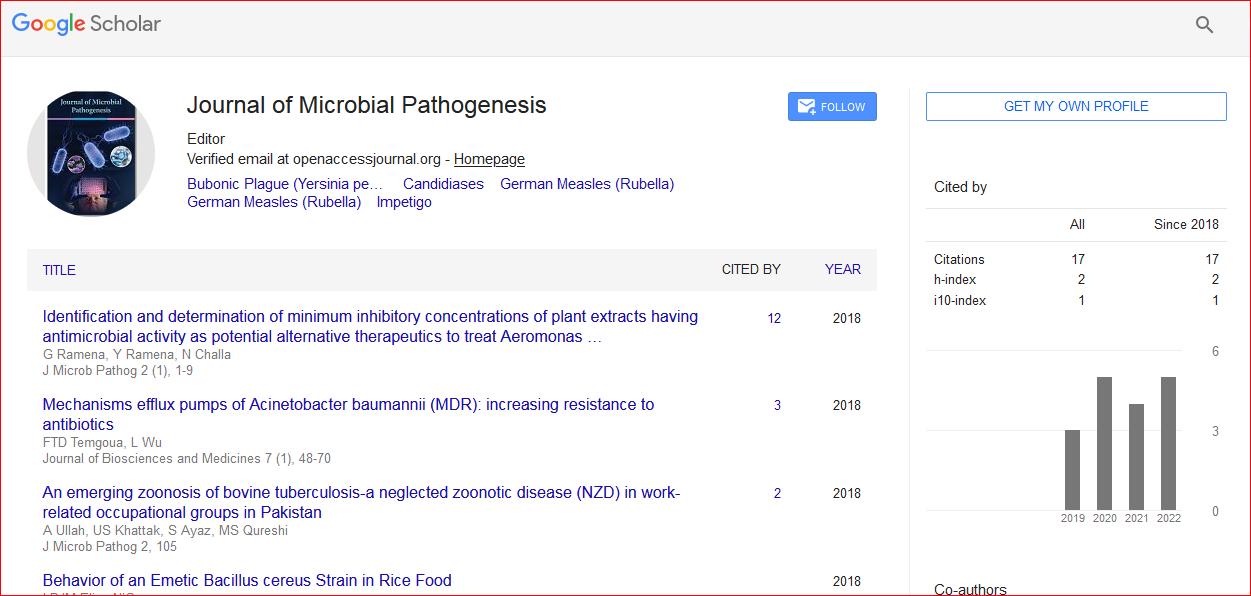Image resolution: width=1251 pixels, height=596 pixels.
Task: Open the journal cover profile picture
Action: point(91,154)
